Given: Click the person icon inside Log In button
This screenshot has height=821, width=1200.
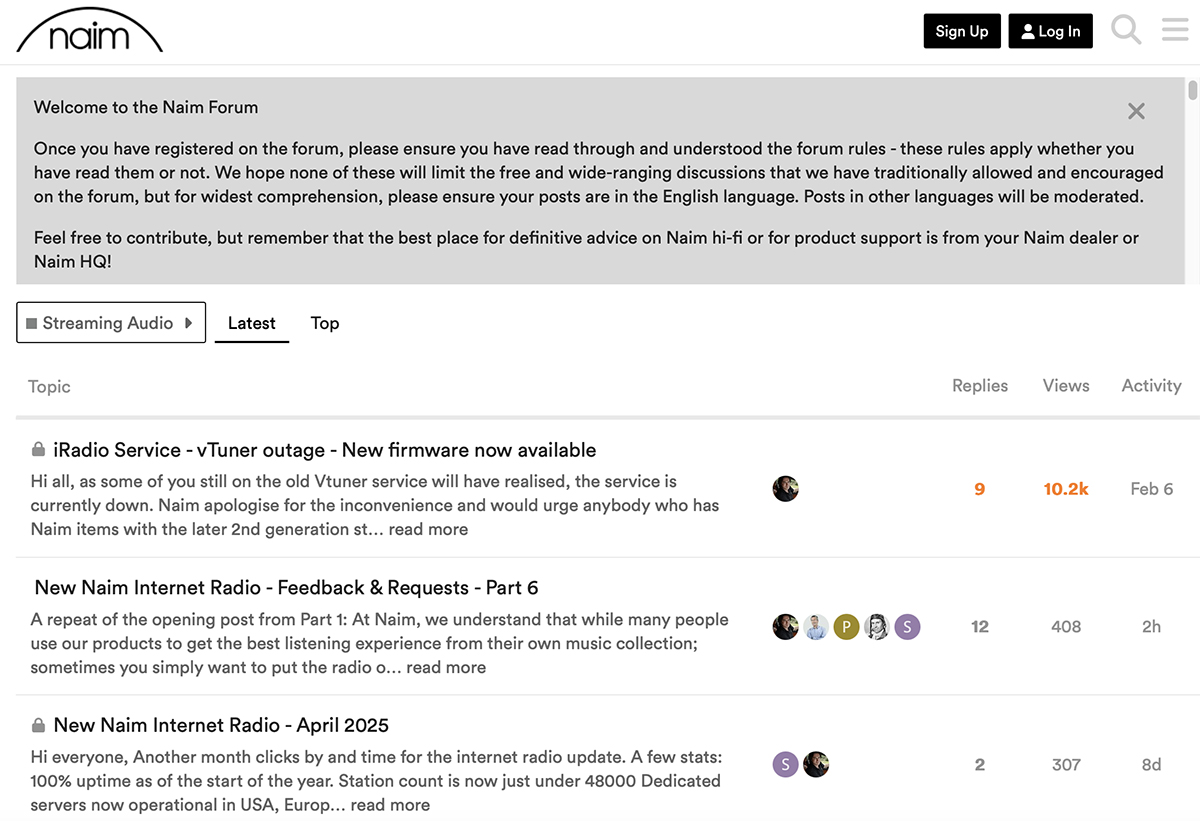Looking at the screenshot, I should click(x=1027, y=31).
